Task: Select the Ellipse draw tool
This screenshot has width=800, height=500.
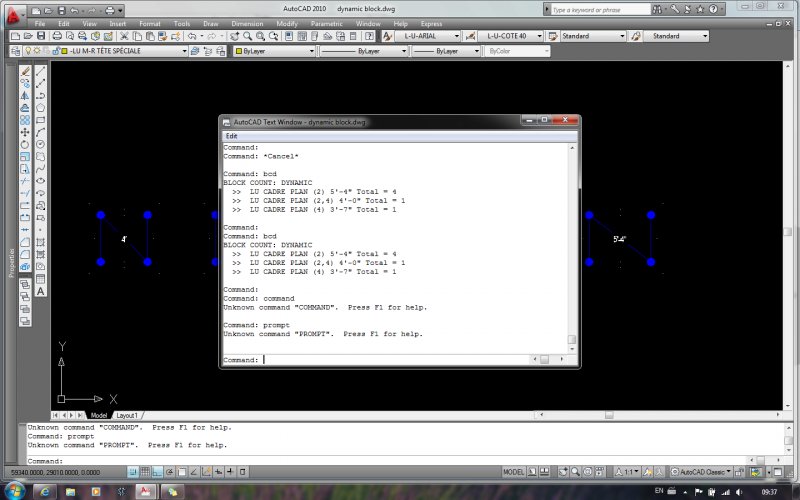Action: tap(41, 181)
